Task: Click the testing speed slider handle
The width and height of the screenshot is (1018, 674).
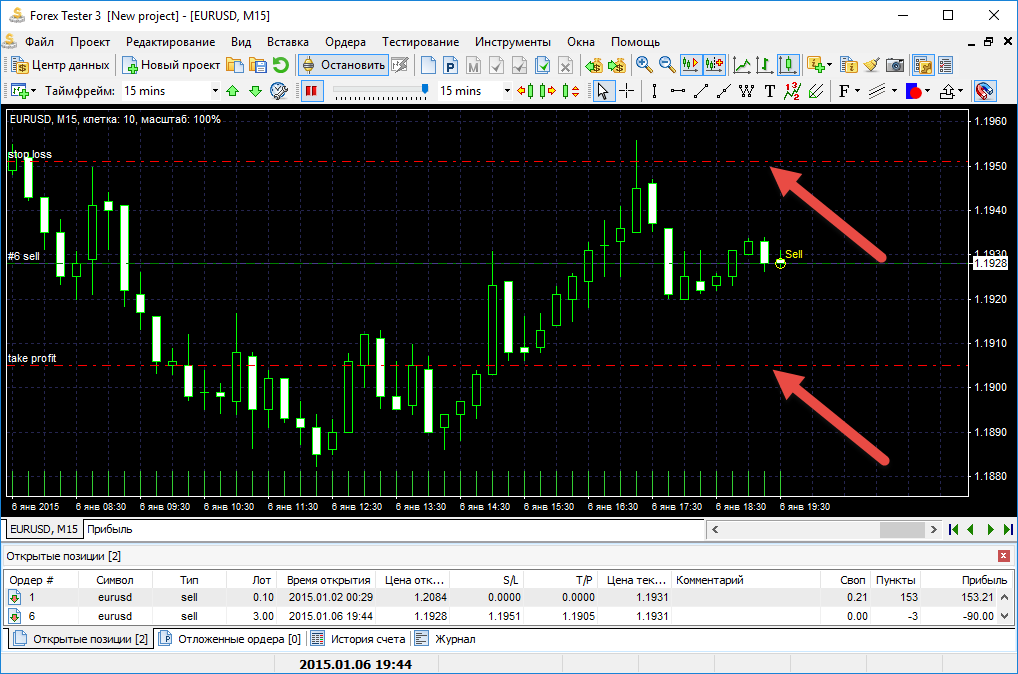Action: click(425, 90)
